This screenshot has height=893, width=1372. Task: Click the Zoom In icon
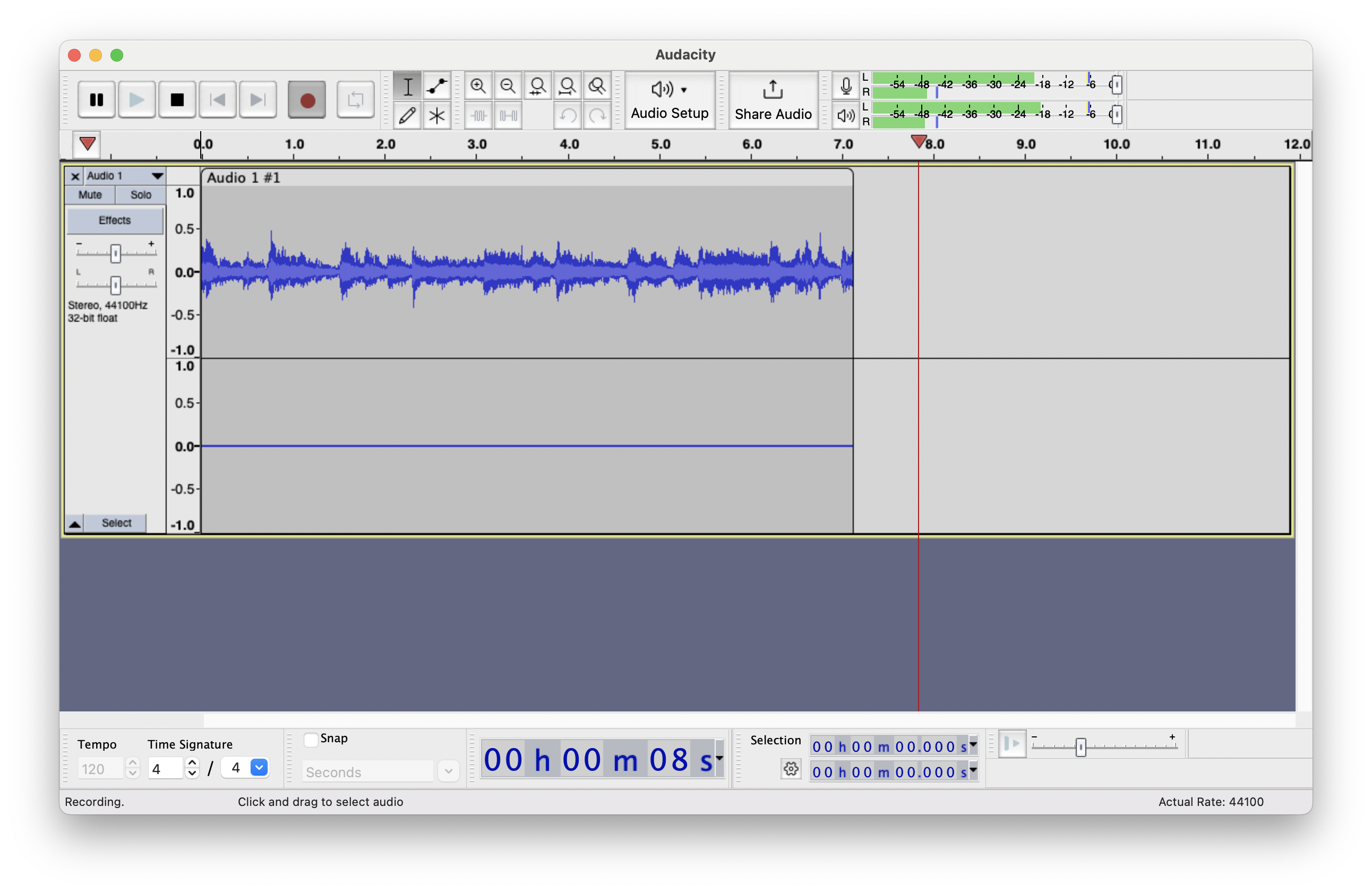coord(478,87)
